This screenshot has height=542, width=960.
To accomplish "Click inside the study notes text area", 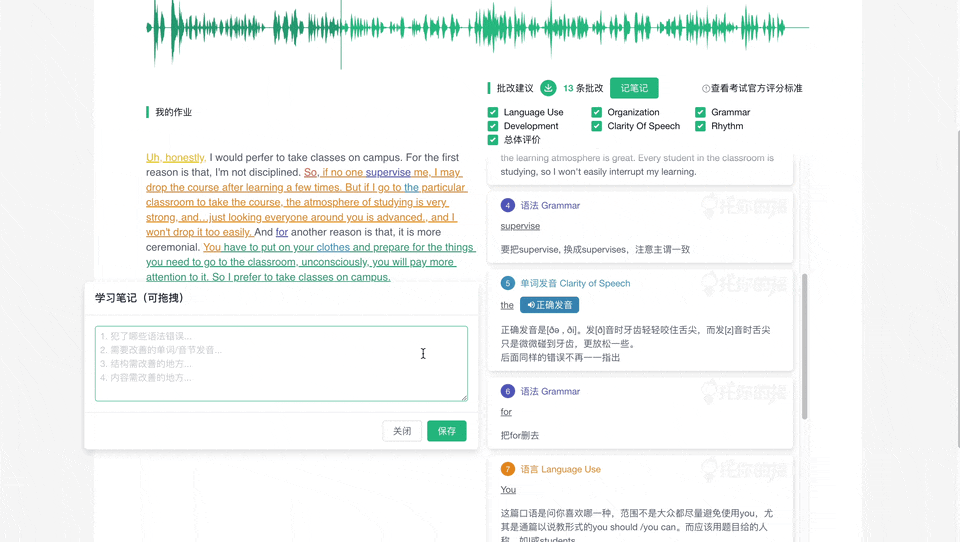I will click(x=281, y=363).
